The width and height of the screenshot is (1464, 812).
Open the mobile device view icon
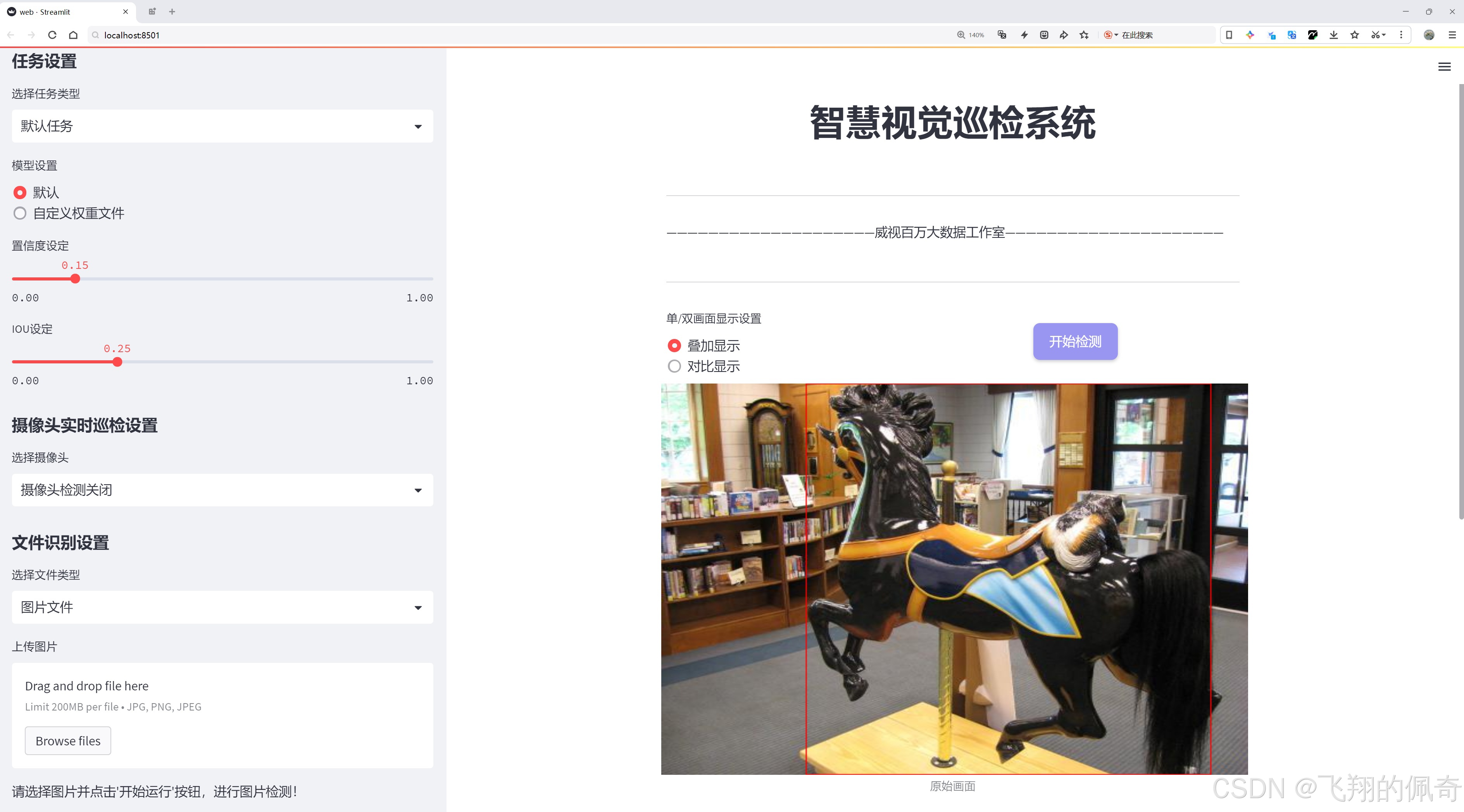click(1229, 34)
